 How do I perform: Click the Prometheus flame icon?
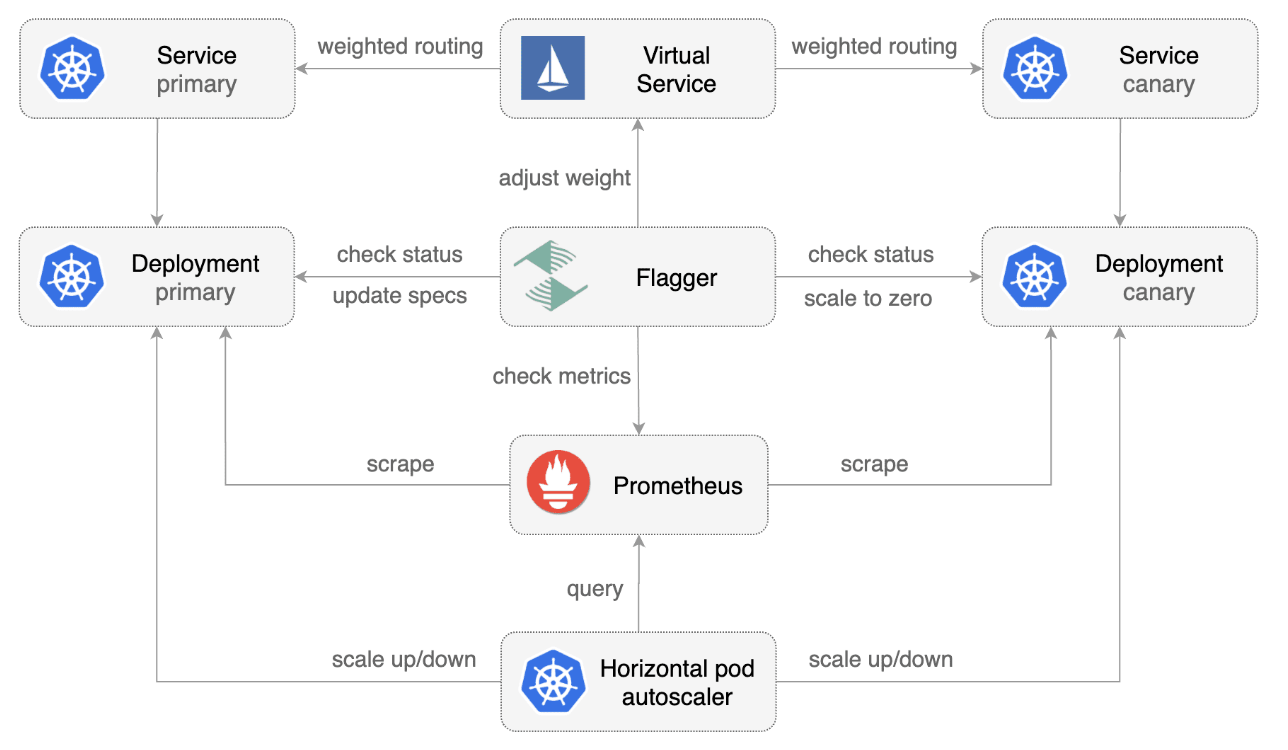559,484
